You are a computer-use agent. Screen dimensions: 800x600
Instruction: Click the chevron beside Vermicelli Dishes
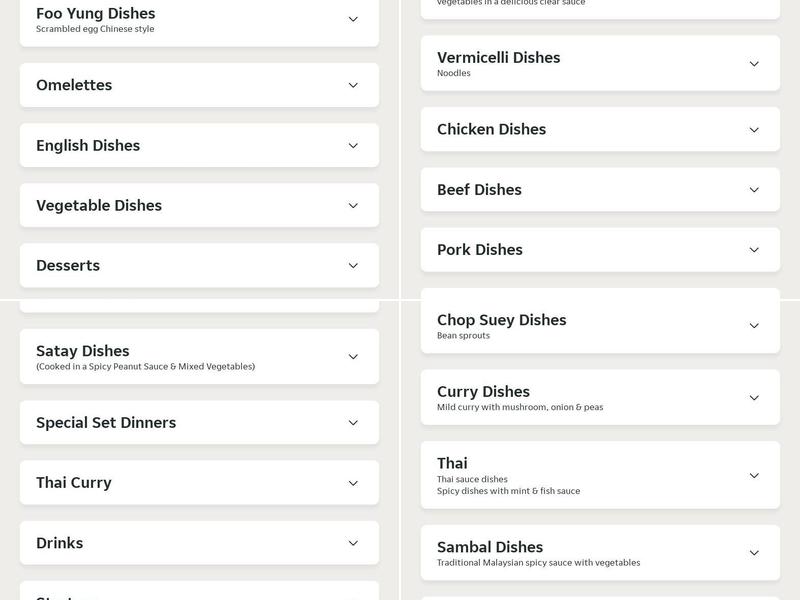click(754, 63)
